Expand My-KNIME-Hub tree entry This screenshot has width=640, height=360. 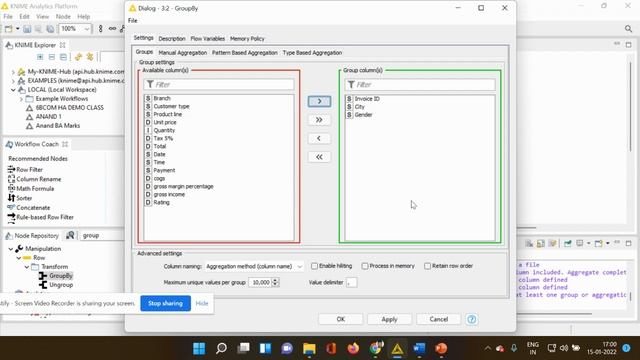point(13,72)
